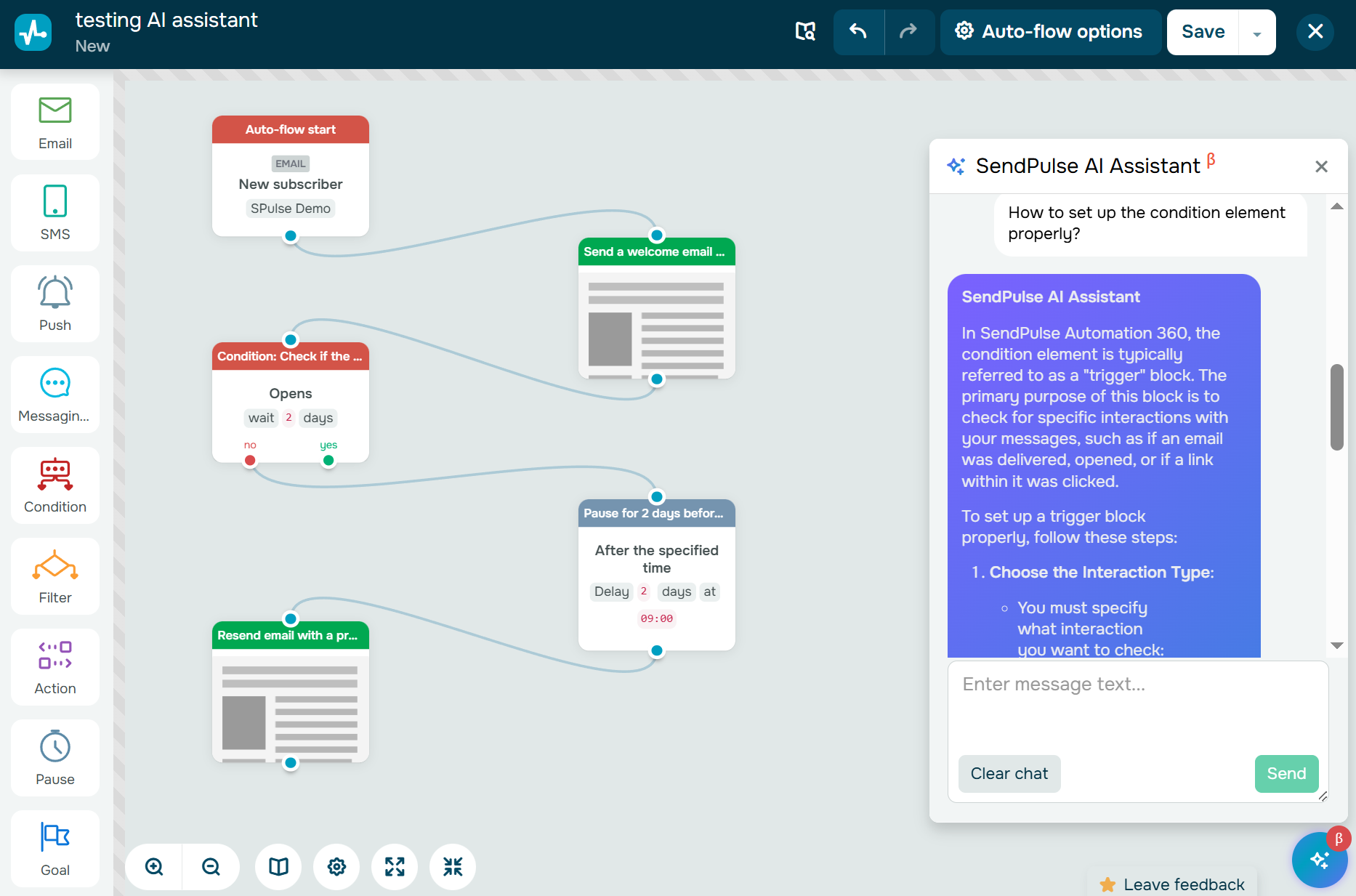This screenshot has height=896, width=1356.
Task: Open Auto-flow options
Action: click(x=1049, y=32)
